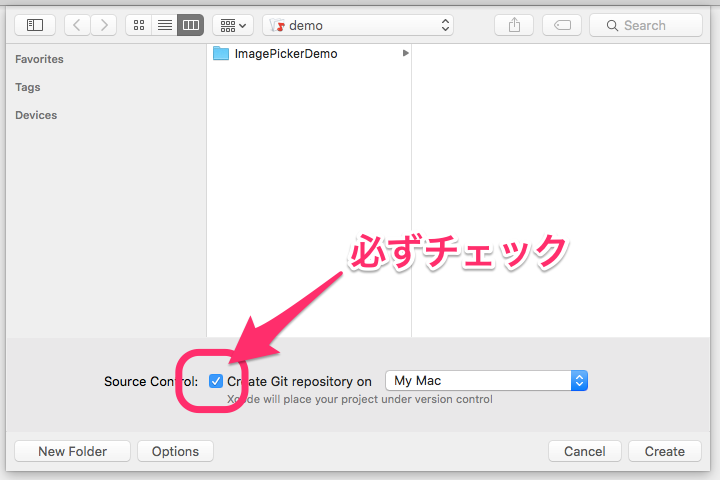The width and height of the screenshot is (720, 480).
Task: Click the Edit Tags toolbar icon
Action: tap(562, 25)
